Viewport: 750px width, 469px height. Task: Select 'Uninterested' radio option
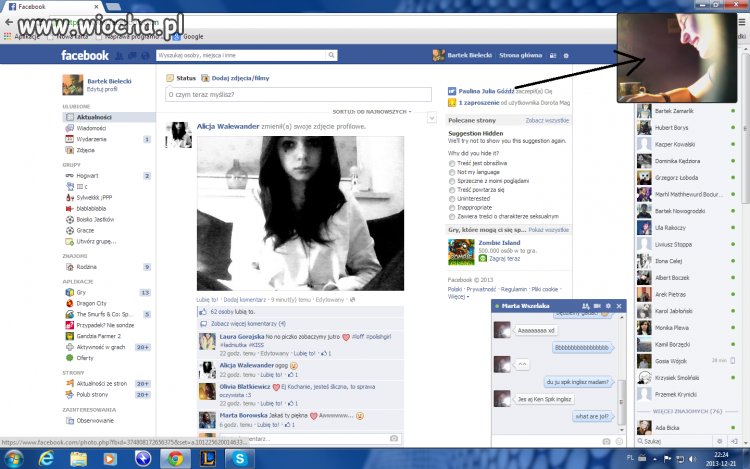[452, 199]
